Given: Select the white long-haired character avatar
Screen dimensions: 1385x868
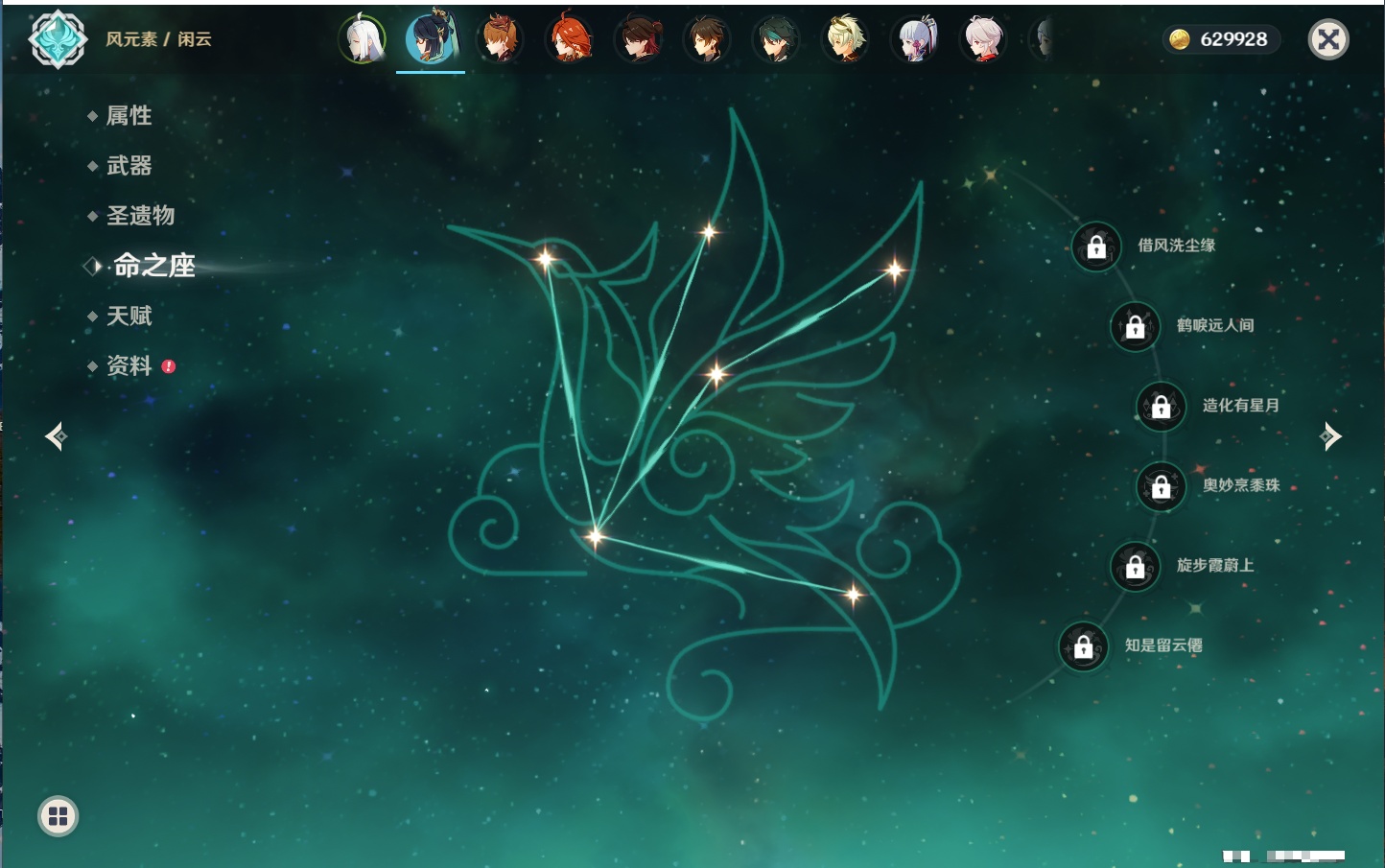Looking at the screenshot, I should 363,39.
